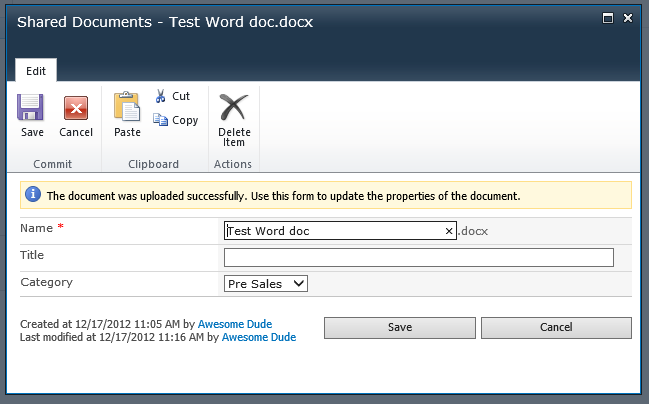Clear the Name field with its X
This screenshot has width=649, height=404.
[449, 231]
